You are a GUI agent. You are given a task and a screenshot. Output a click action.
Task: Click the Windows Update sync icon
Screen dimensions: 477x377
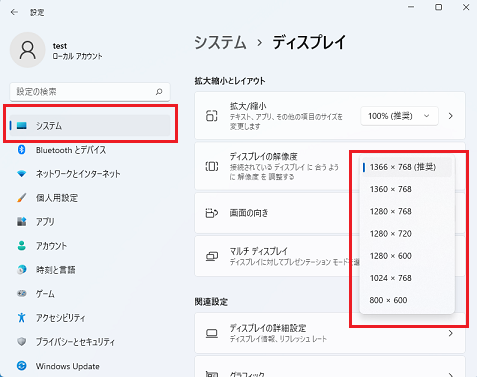(x=22, y=366)
